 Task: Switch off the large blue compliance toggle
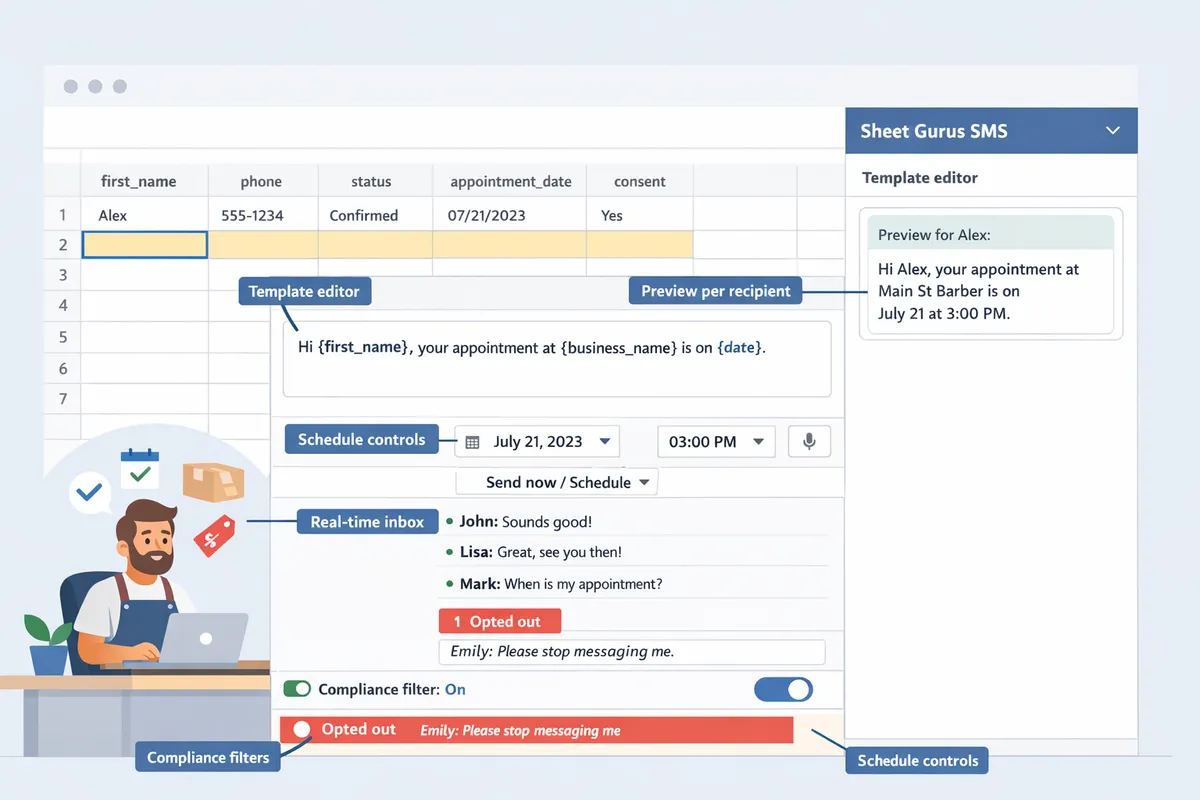(783, 689)
